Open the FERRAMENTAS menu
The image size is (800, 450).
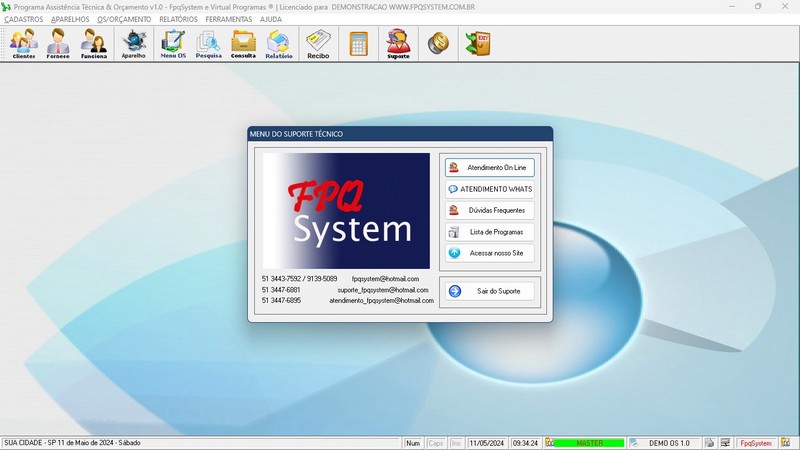228,19
